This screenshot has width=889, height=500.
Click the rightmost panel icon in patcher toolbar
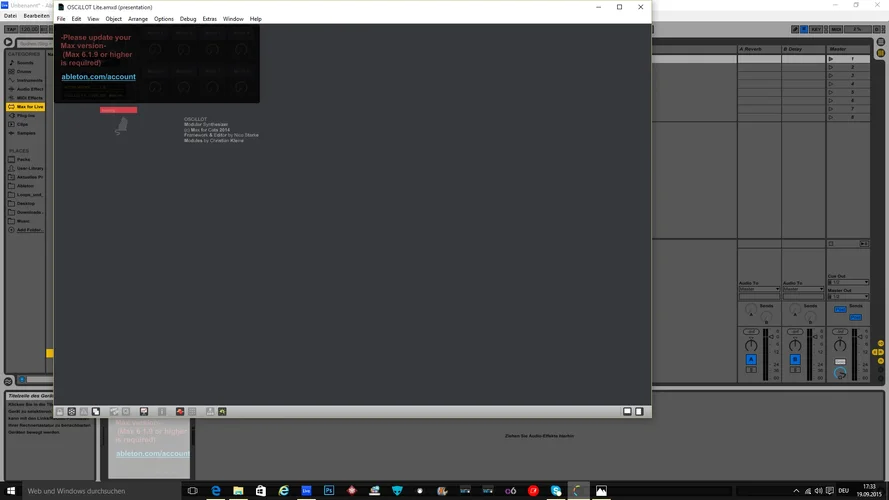[x=639, y=412]
